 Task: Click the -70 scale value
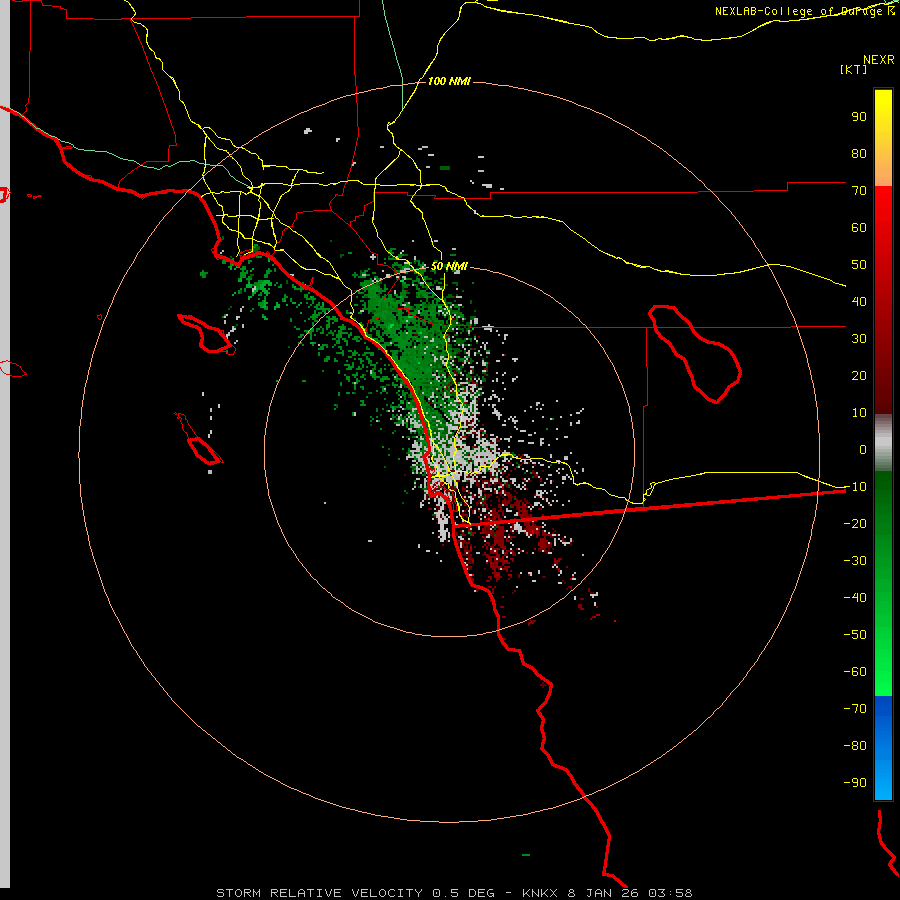click(x=855, y=709)
